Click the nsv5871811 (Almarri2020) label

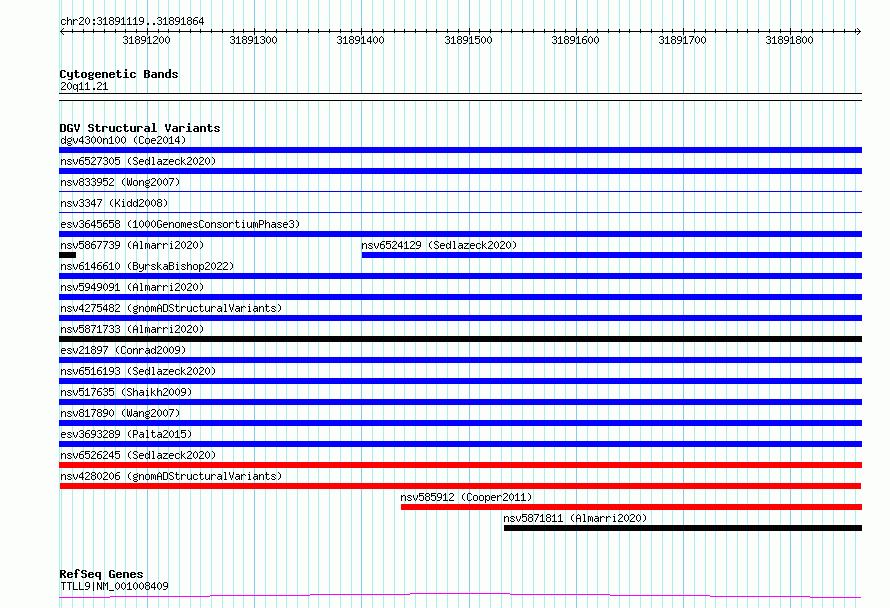[575, 518]
